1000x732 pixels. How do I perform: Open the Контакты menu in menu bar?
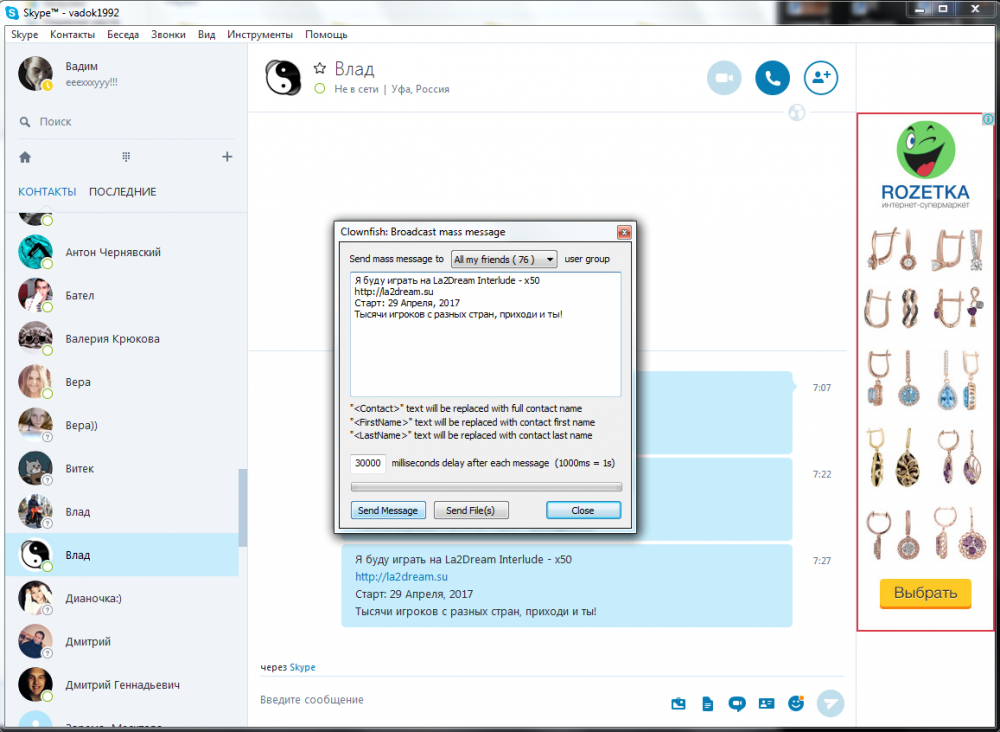72,34
